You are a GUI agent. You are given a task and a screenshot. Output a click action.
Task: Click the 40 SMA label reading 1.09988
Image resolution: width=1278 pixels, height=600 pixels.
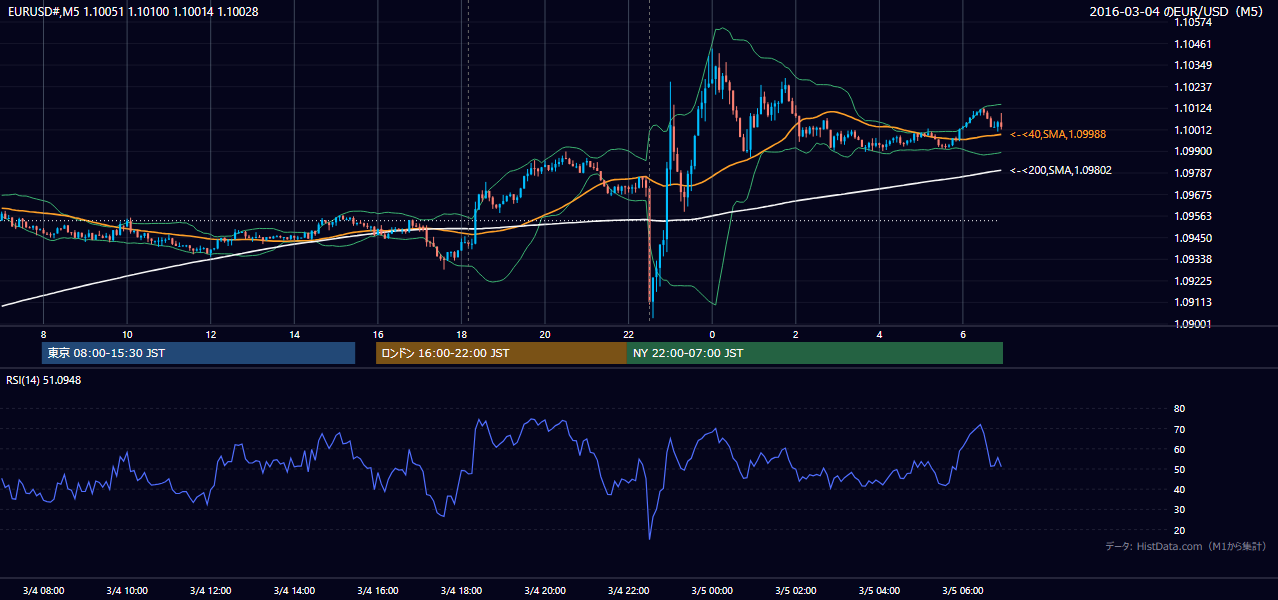coord(1058,134)
